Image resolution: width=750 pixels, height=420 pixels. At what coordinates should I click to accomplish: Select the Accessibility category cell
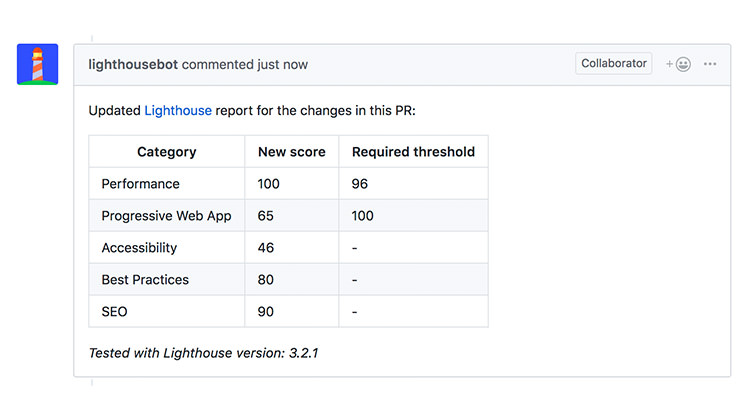point(139,248)
